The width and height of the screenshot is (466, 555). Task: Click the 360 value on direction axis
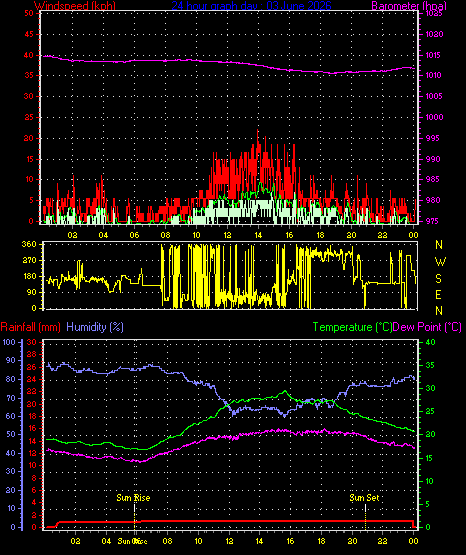pyautogui.click(x=29, y=245)
